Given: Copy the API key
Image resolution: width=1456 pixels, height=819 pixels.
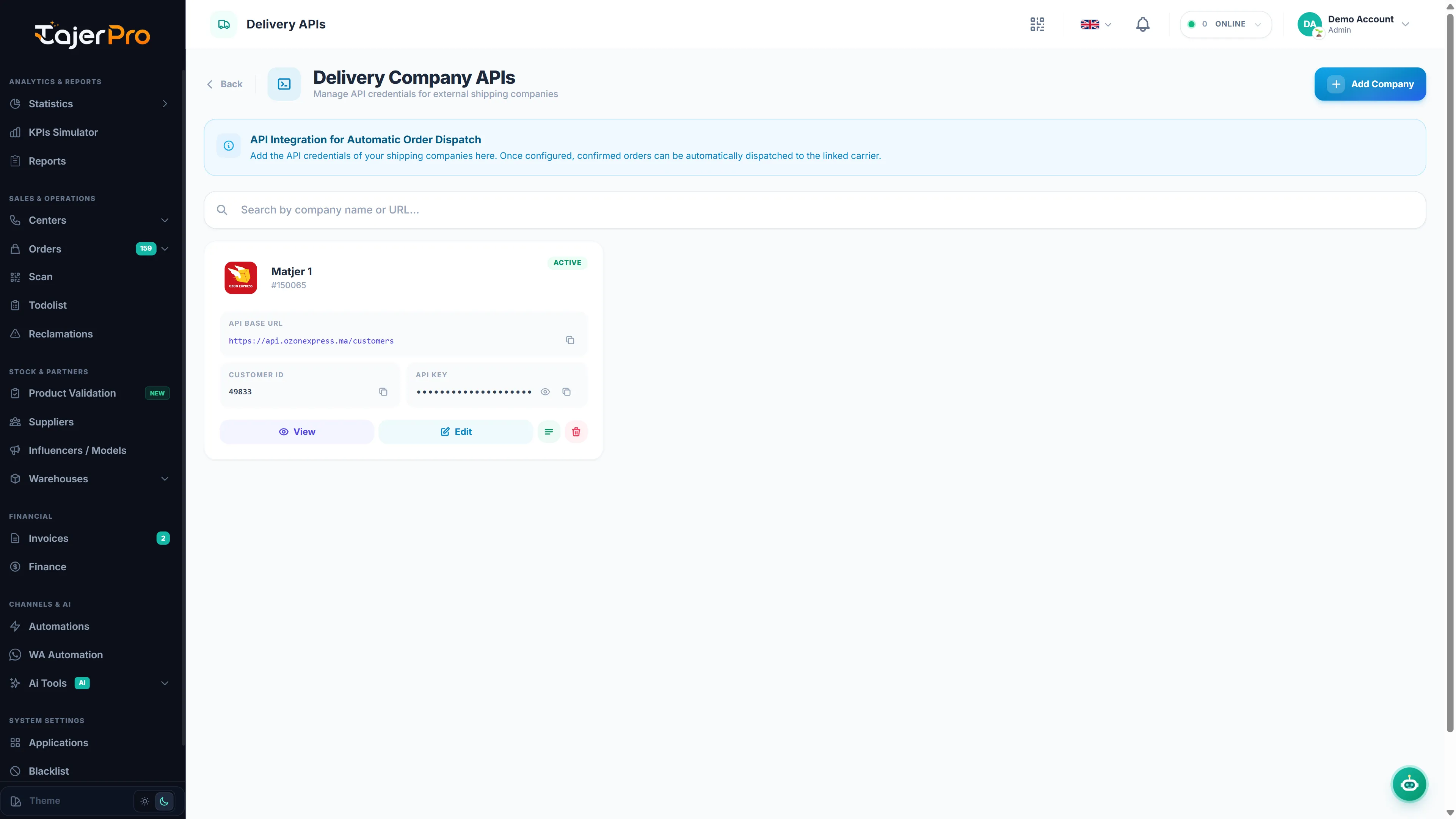Looking at the screenshot, I should (566, 392).
